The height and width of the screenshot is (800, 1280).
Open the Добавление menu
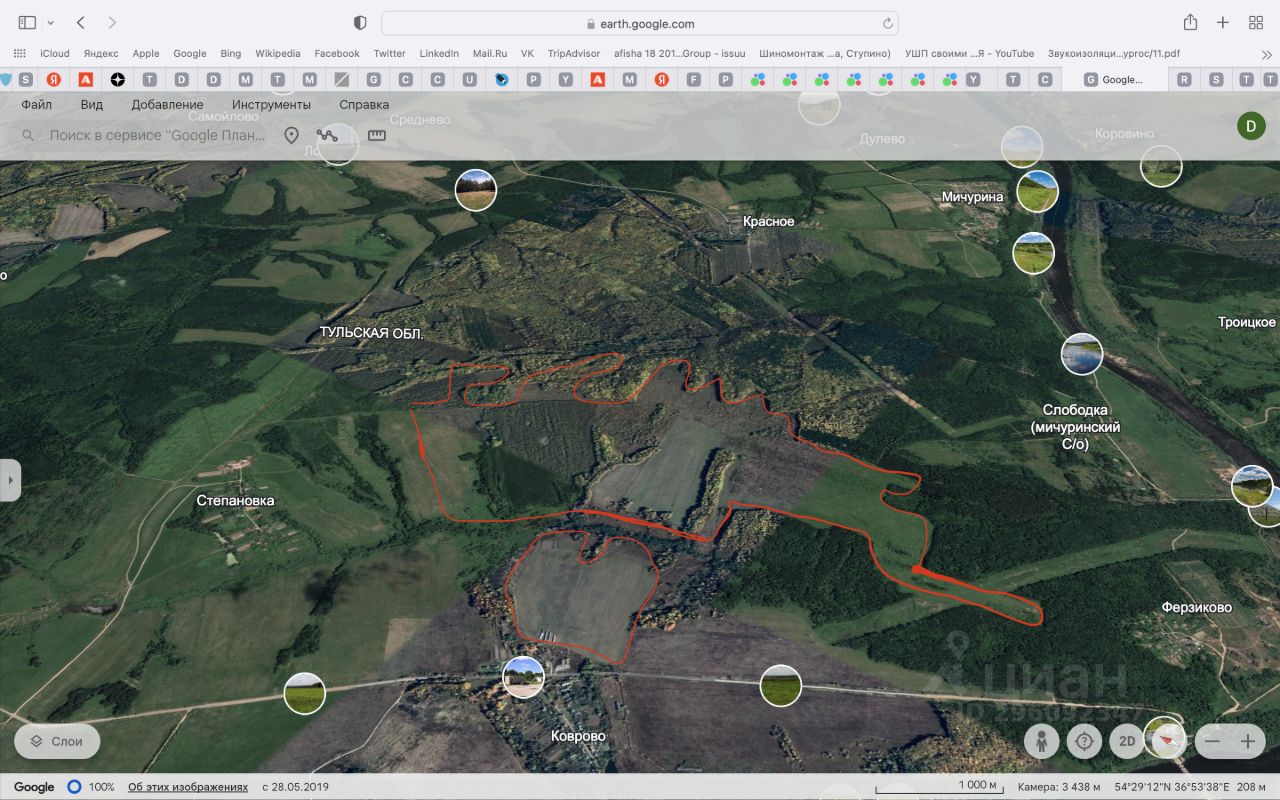167,104
